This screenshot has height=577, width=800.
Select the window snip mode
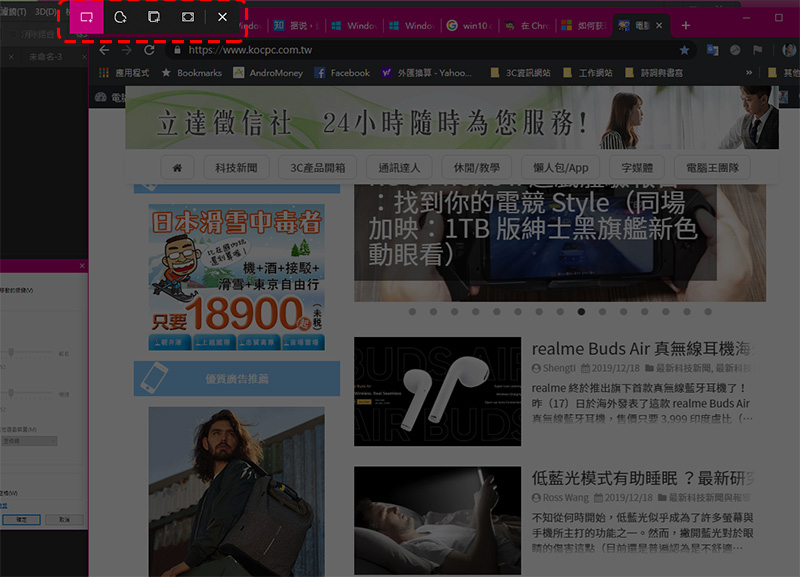click(154, 17)
